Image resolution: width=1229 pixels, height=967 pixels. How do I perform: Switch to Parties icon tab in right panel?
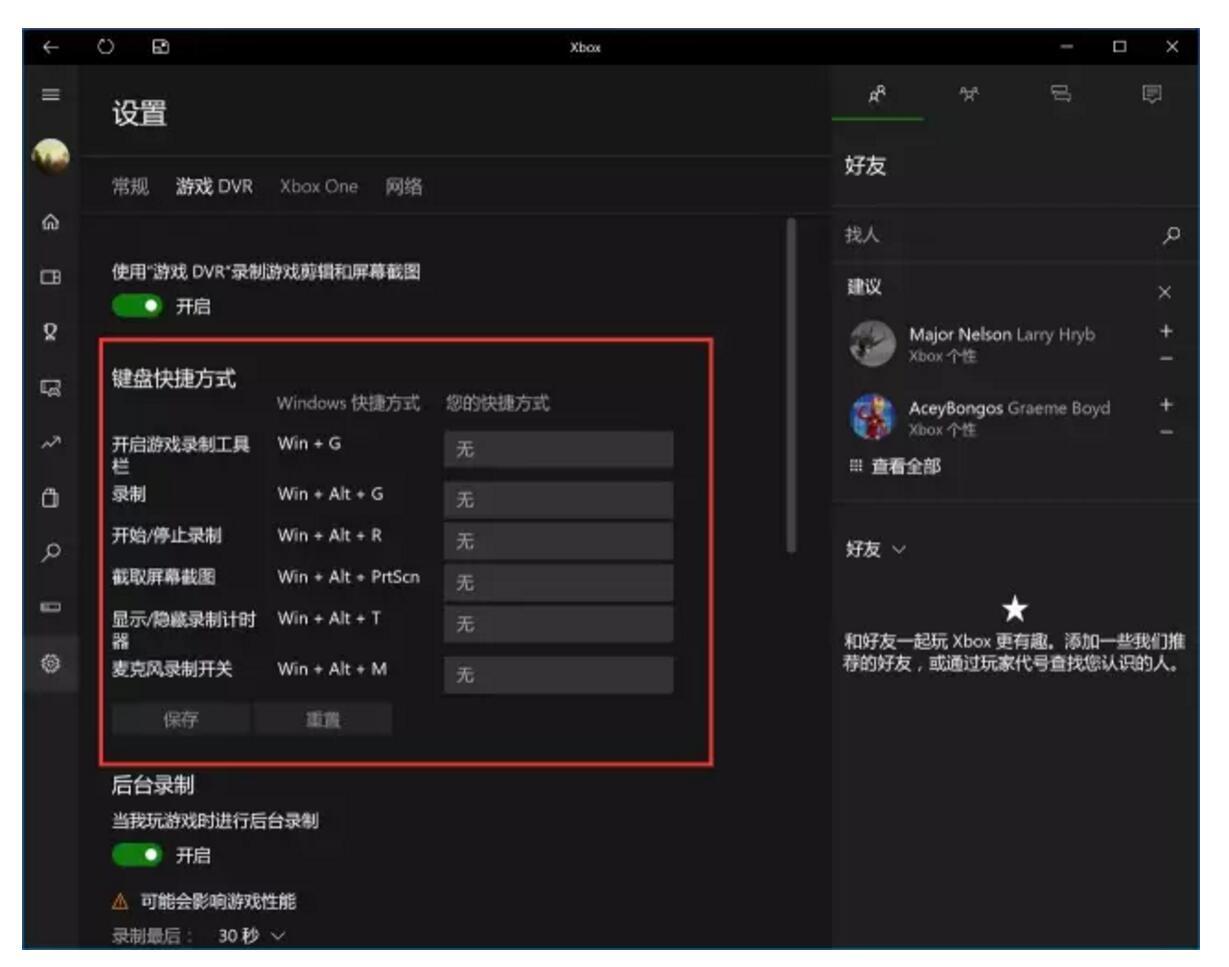click(x=969, y=95)
